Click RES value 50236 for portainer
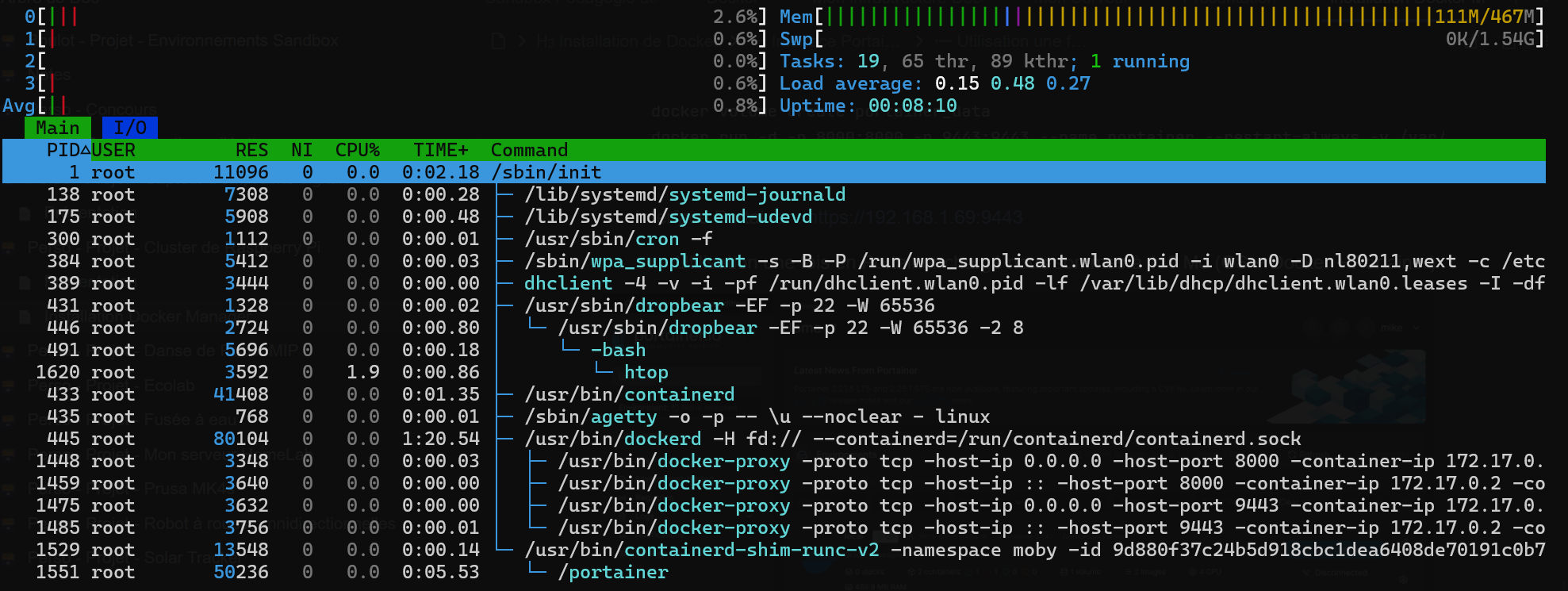The width and height of the screenshot is (1568, 591). pos(241,572)
